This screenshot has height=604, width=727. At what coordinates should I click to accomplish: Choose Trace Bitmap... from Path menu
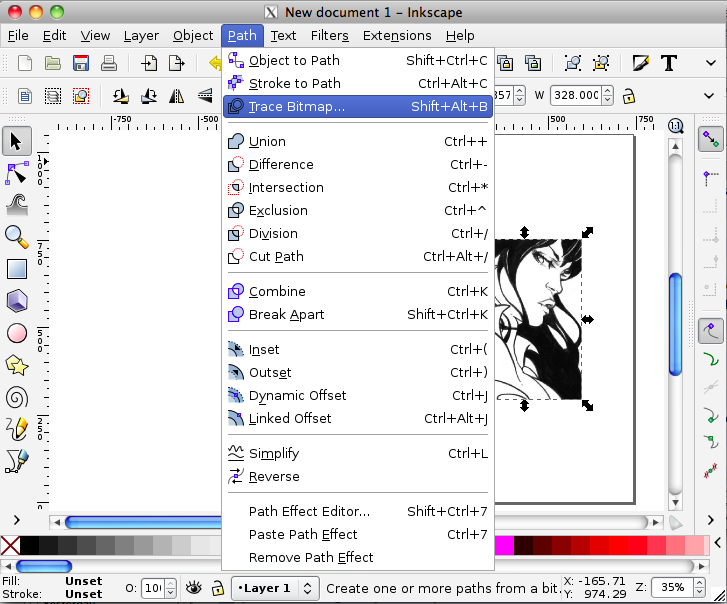tap(357, 107)
